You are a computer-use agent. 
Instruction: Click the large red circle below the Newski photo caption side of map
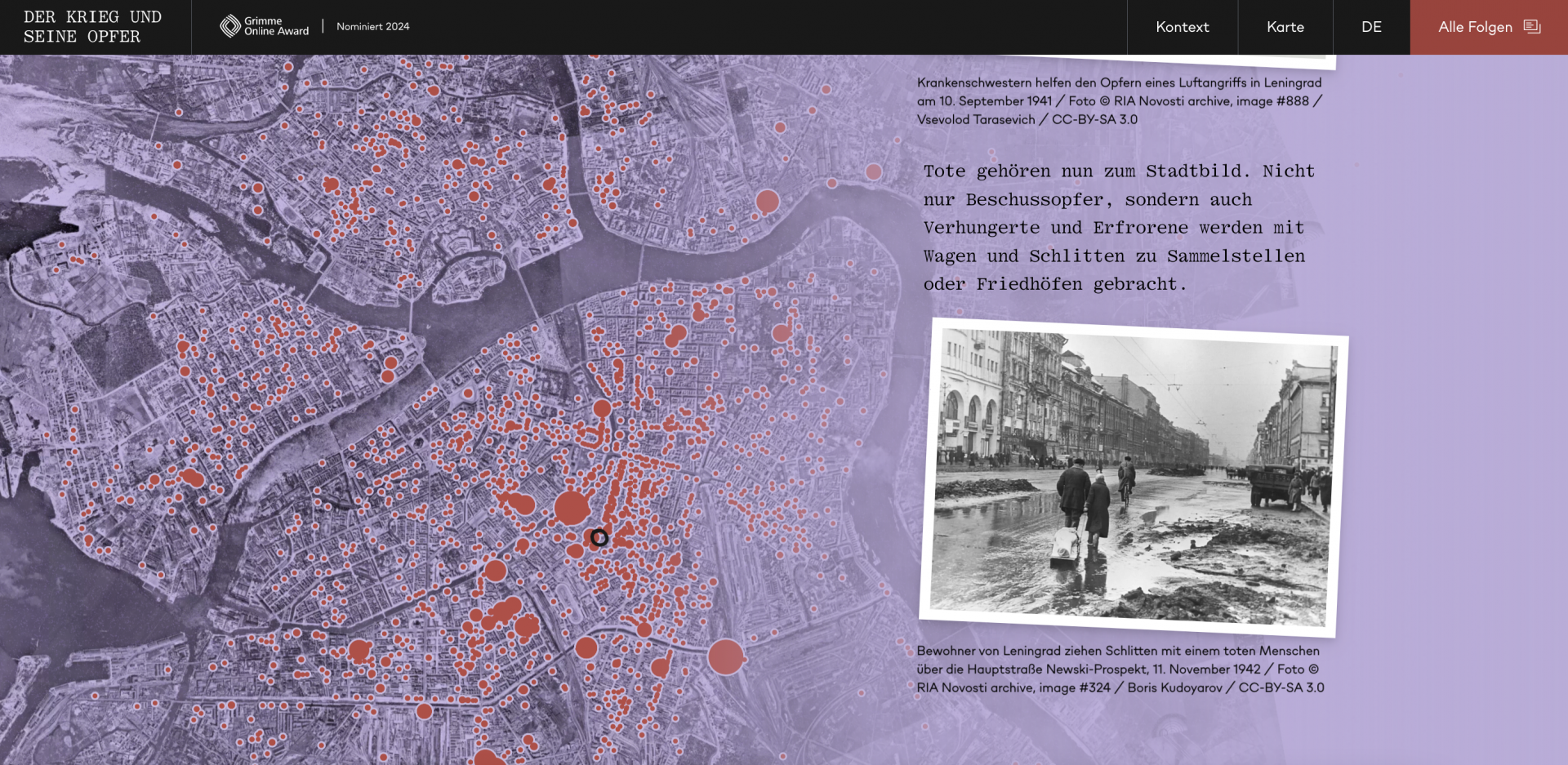pyautogui.click(x=725, y=656)
